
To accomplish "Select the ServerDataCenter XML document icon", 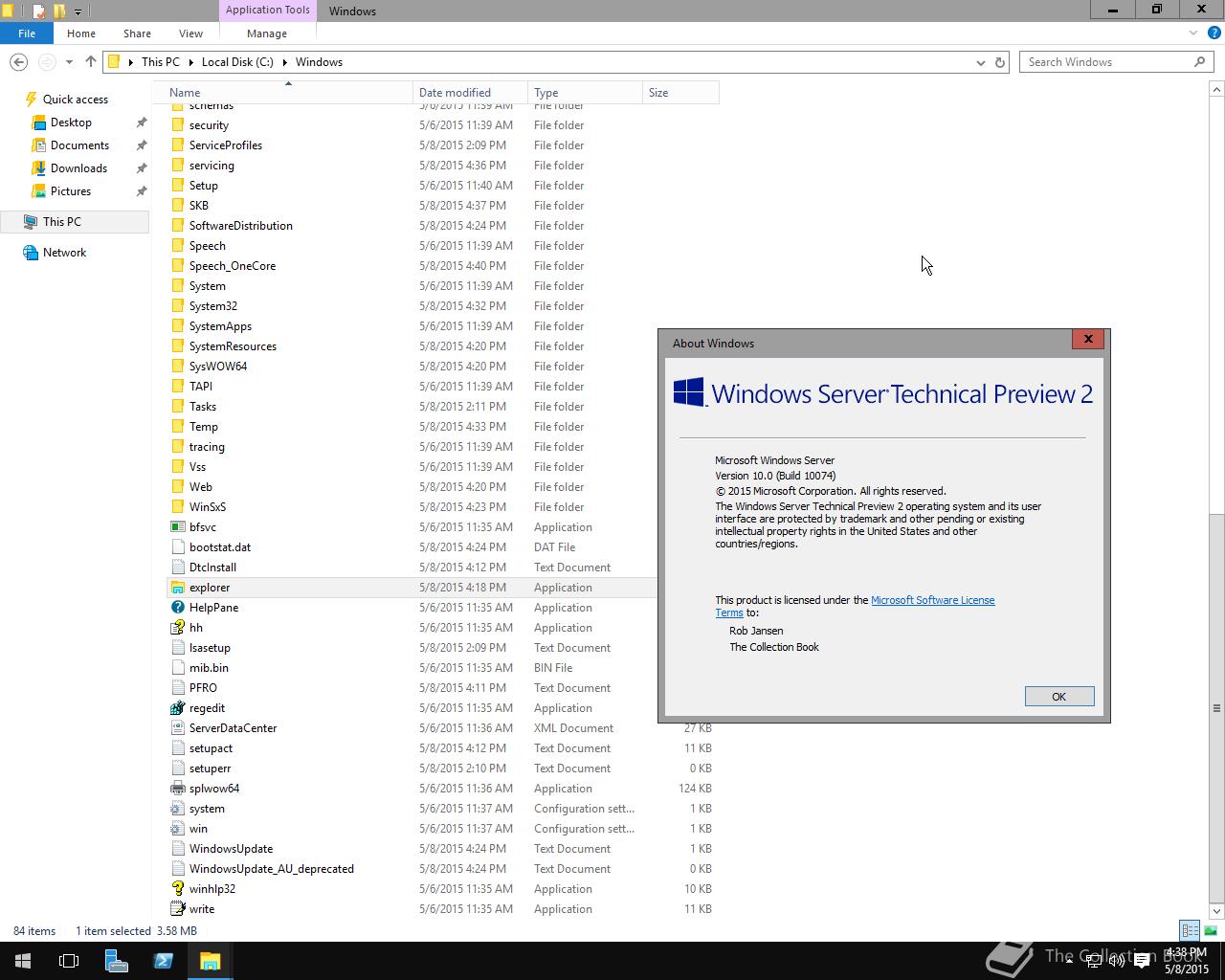I will (177, 728).
